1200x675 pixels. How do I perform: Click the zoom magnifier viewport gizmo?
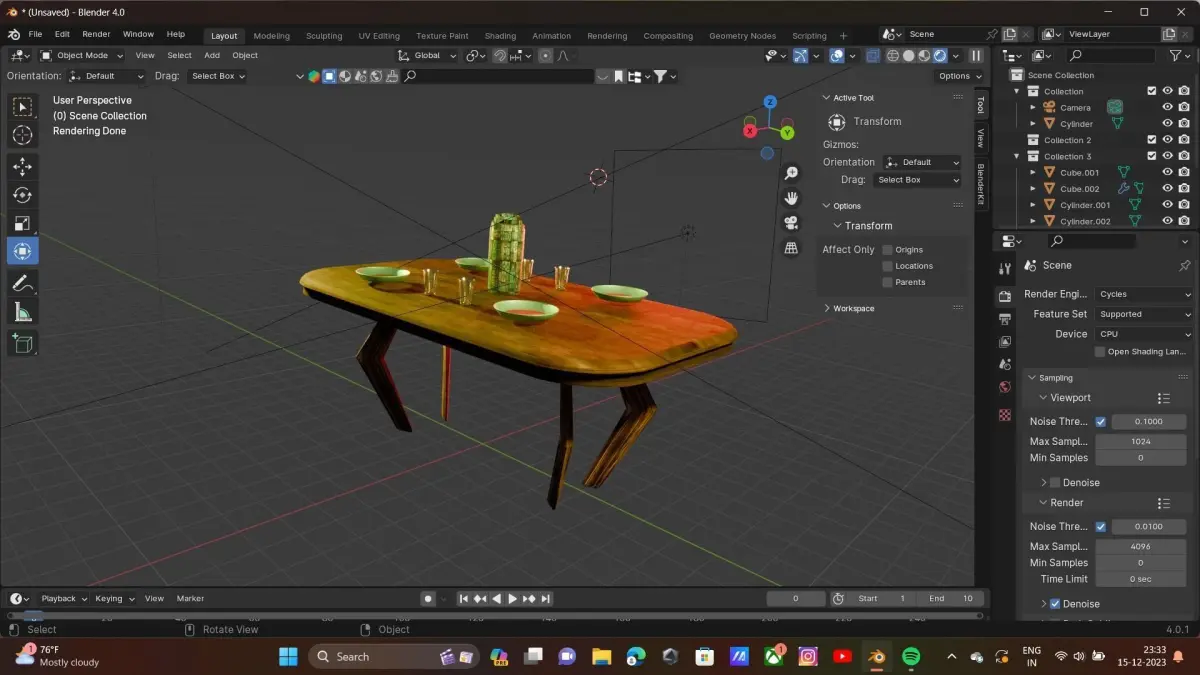tap(791, 173)
